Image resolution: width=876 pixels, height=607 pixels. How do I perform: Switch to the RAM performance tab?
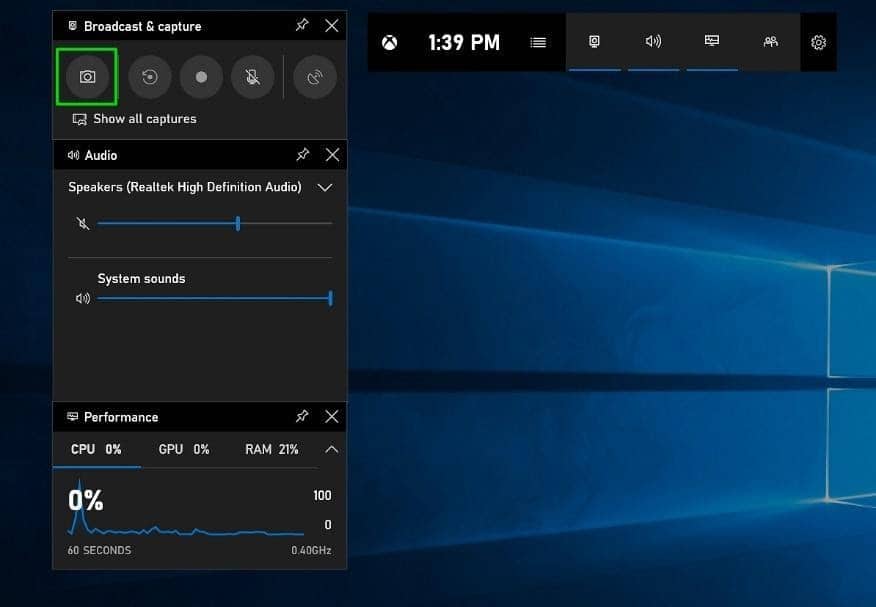[x=272, y=450]
